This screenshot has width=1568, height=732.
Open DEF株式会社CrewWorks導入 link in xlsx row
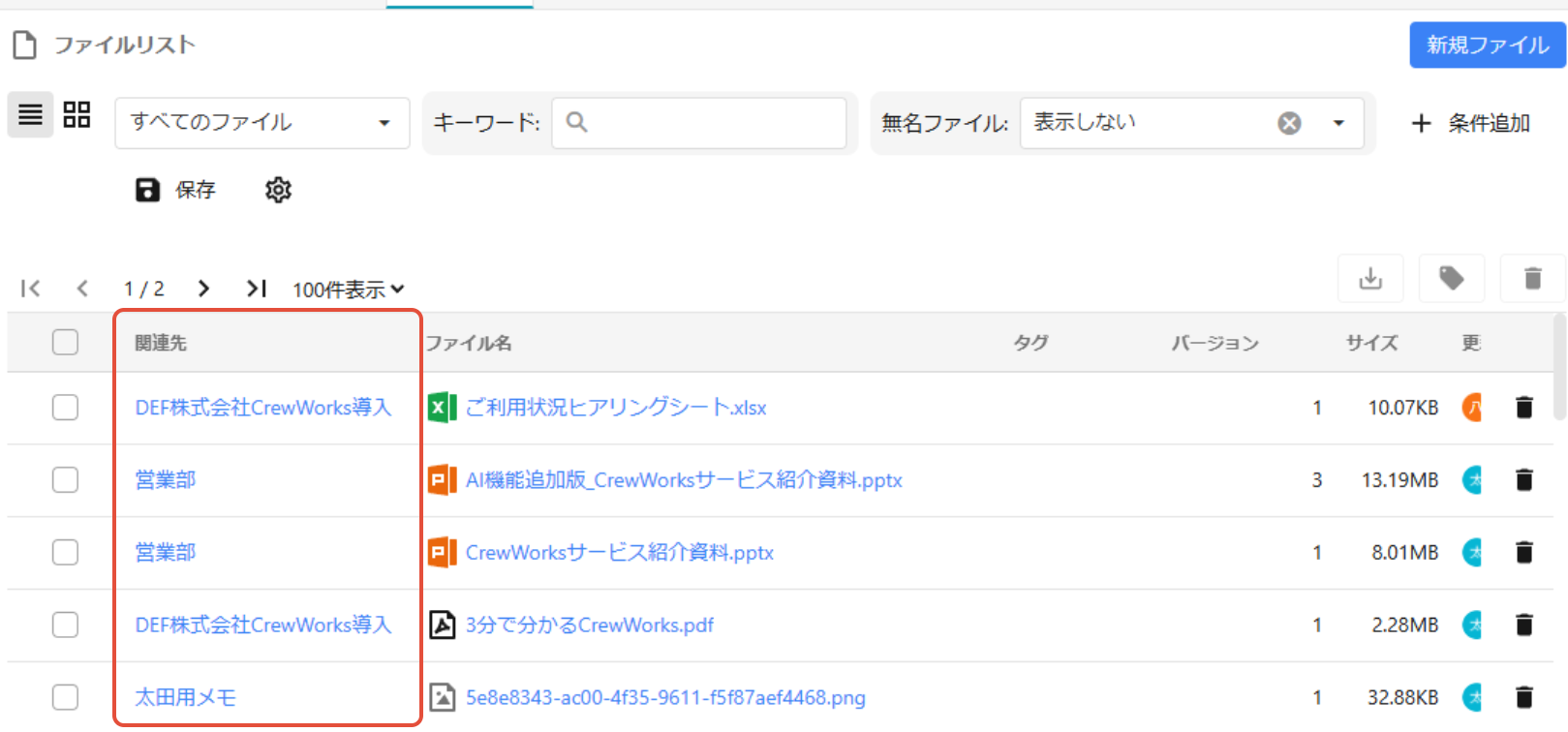pos(263,408)
